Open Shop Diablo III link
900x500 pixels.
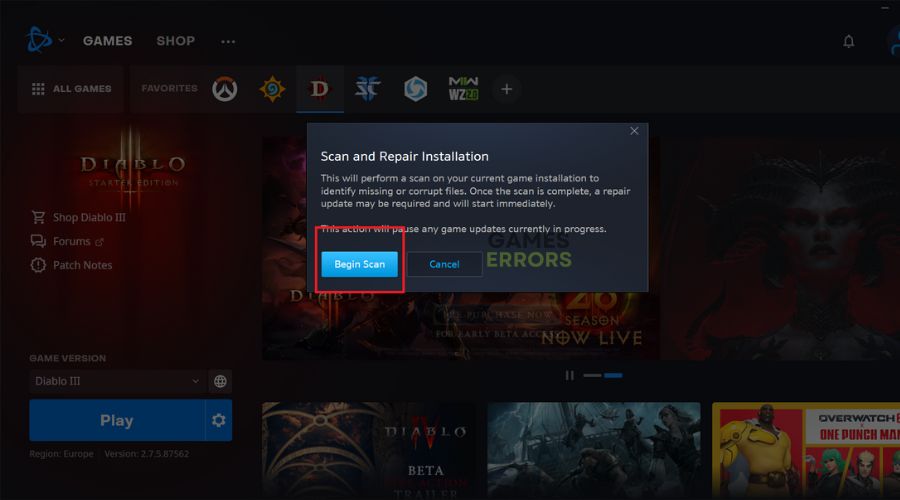(x=89, y=218)
